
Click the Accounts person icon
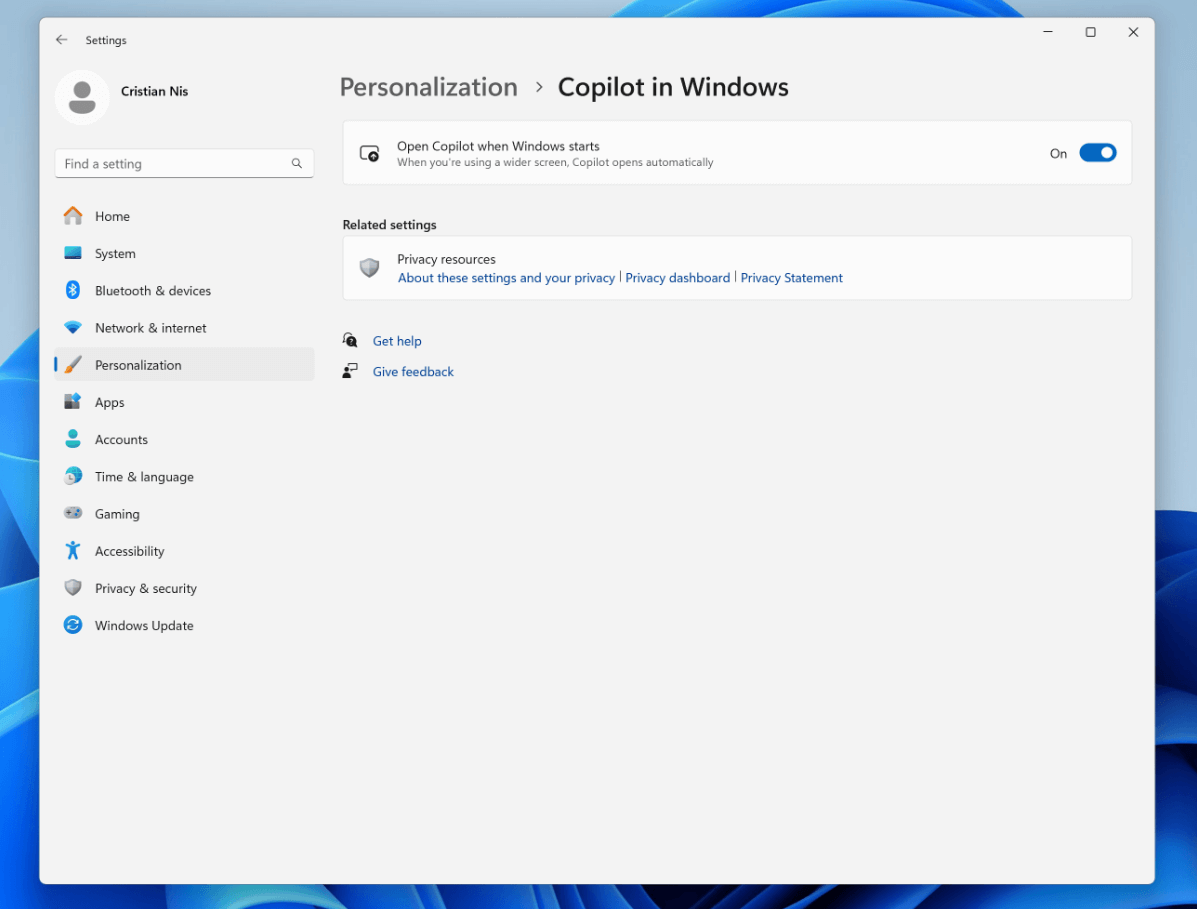(73, 439)
